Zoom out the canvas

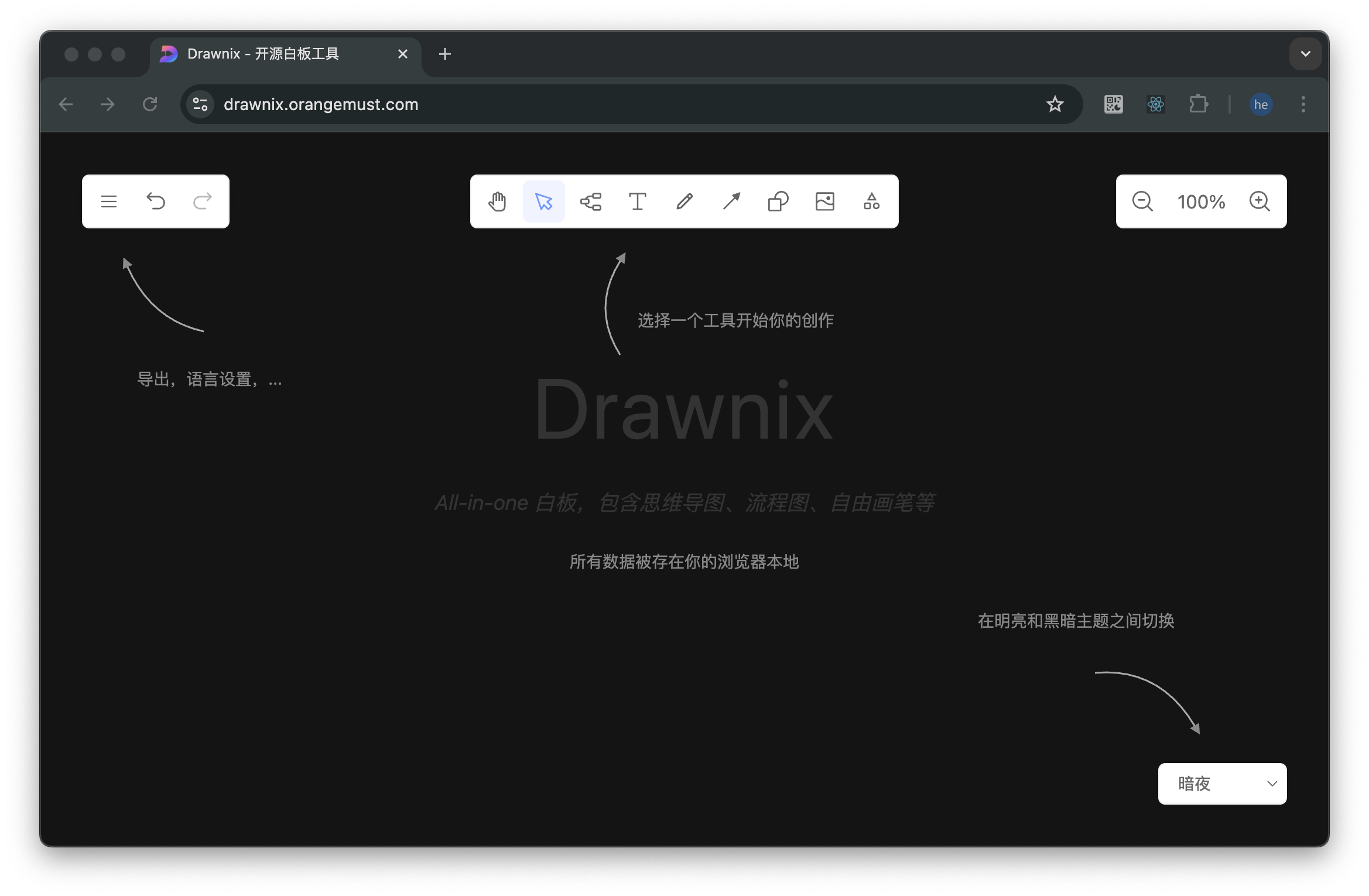pos(1142,201)
